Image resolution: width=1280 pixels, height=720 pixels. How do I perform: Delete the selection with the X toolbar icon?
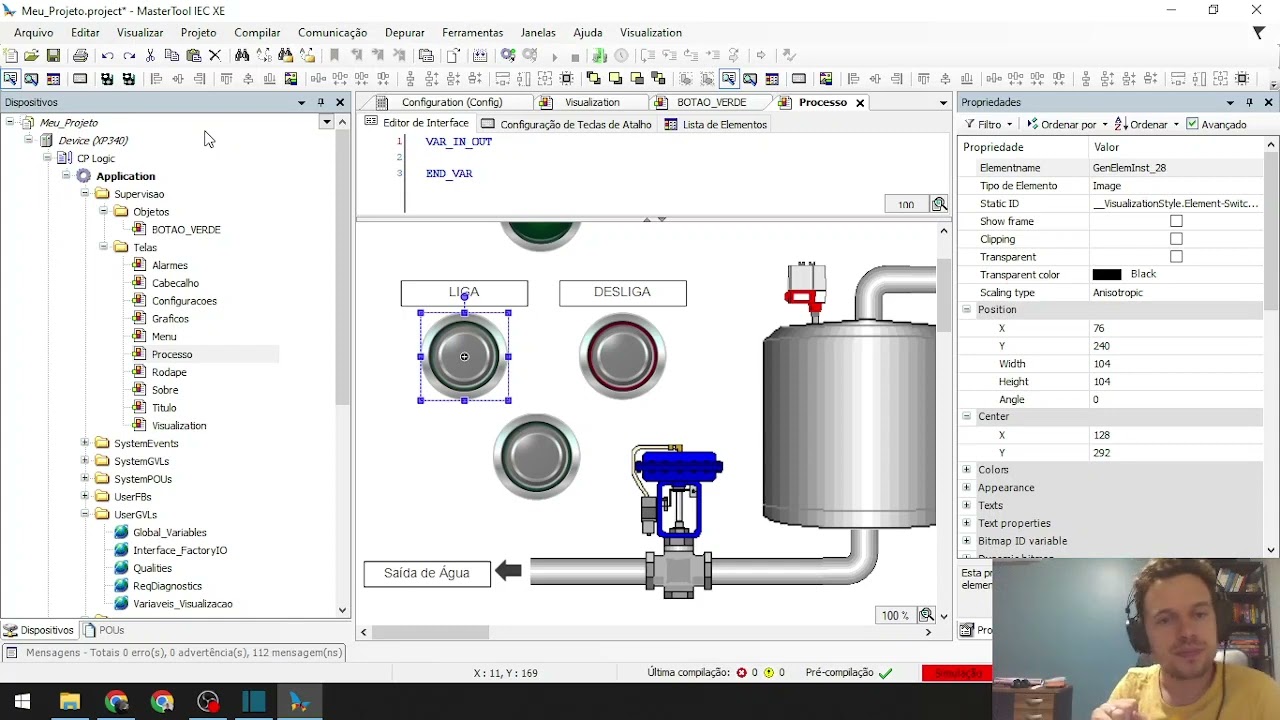click(x=215, y=55)
